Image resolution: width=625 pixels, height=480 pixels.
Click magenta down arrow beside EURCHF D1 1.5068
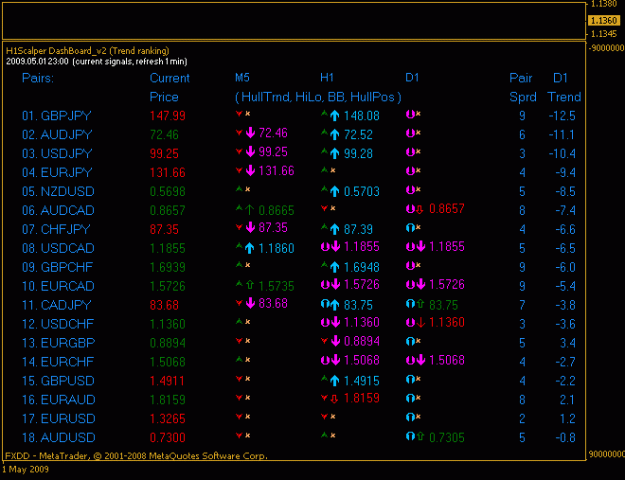coord(421,360)
